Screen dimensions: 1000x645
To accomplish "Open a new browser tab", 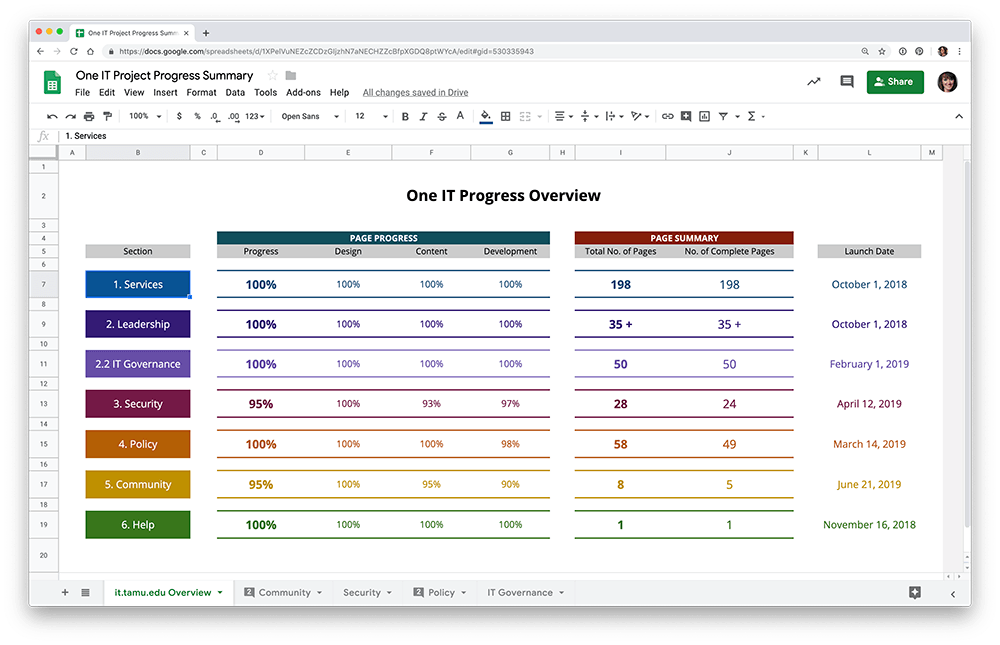I will click(206, 33).
